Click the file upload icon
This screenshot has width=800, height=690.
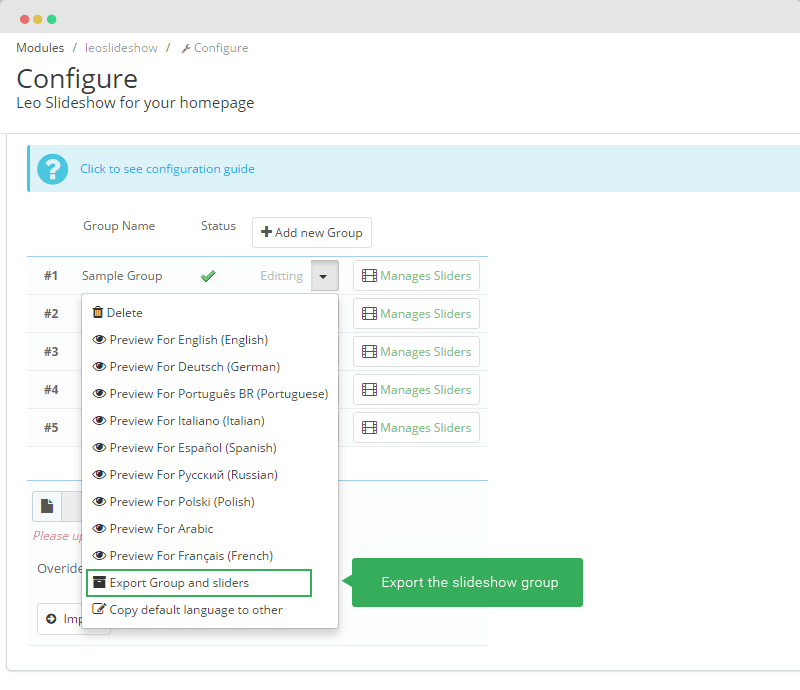[47, 506]
